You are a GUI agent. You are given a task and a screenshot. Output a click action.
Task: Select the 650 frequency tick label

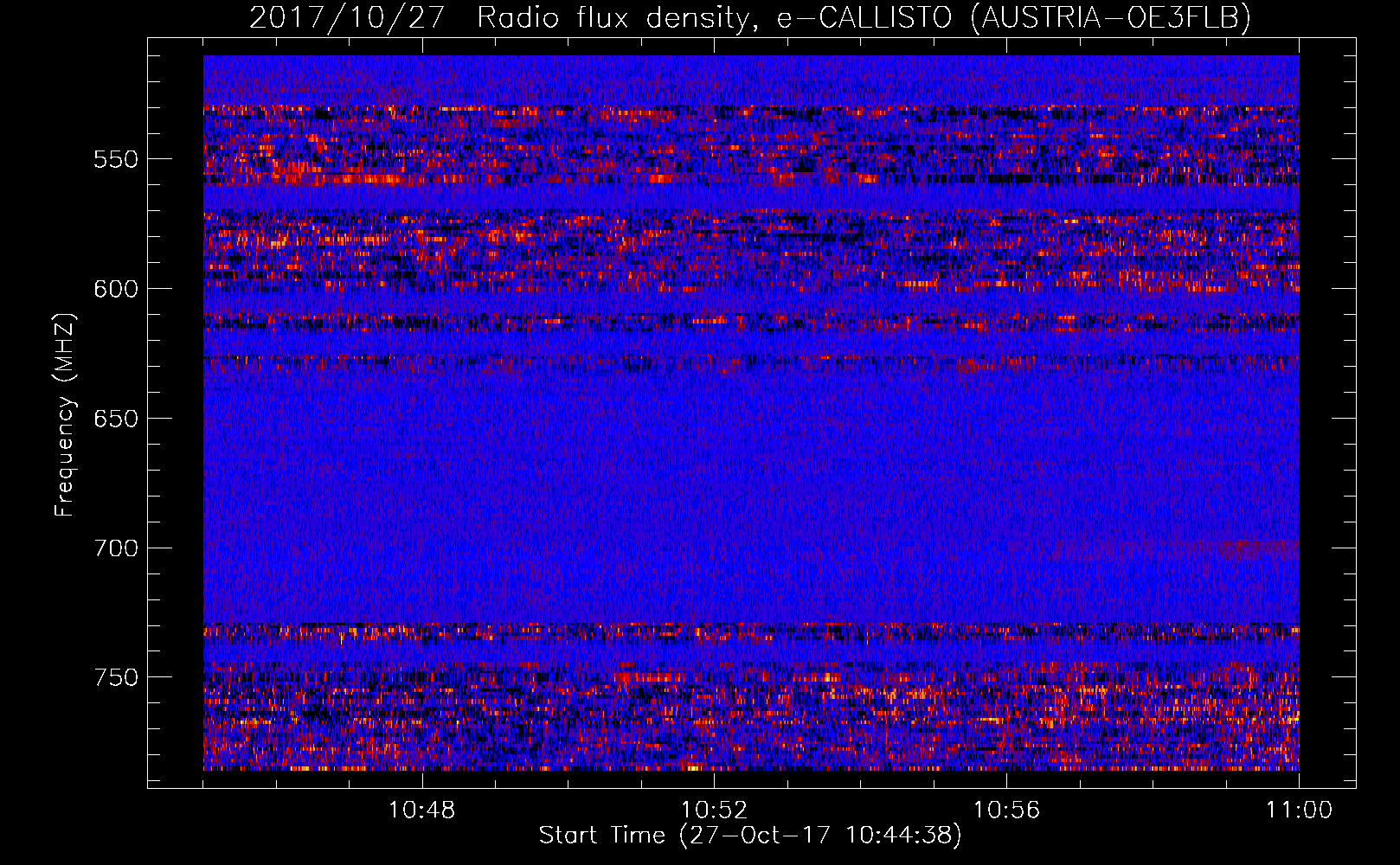(x=116, y=419)
